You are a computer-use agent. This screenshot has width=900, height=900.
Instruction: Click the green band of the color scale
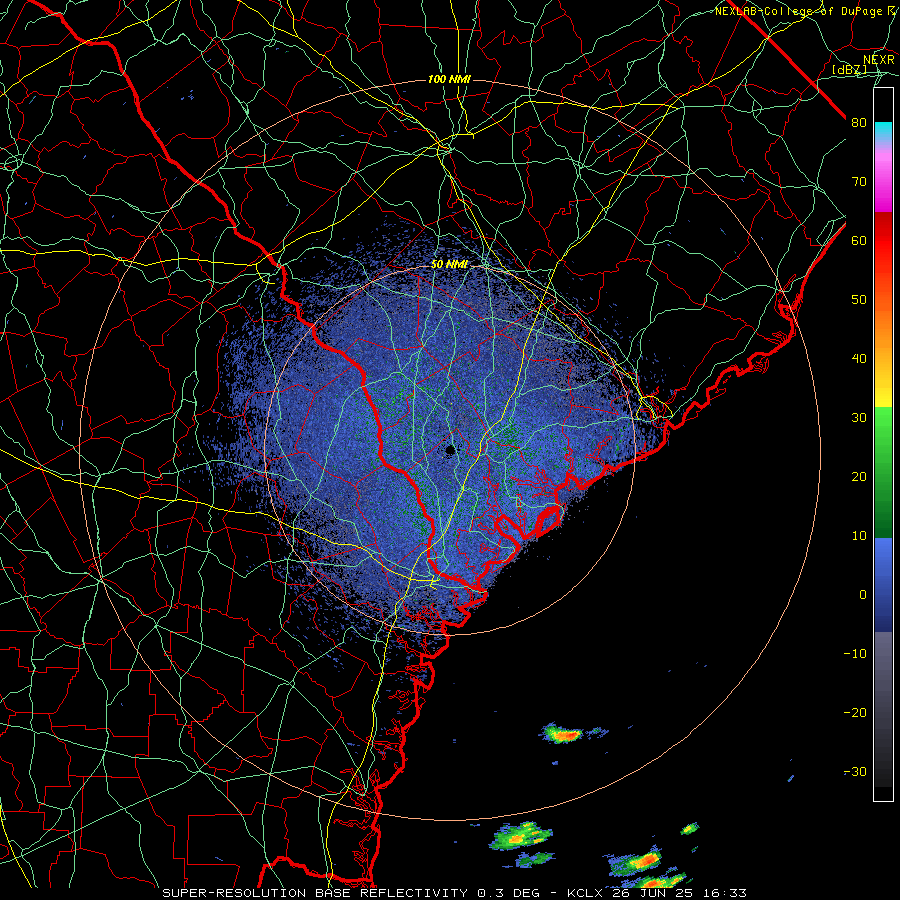[x=883, y=472]
